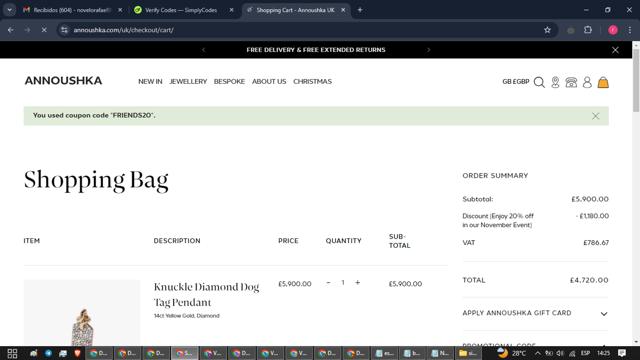Click the address bar URL
The image size is (640, 360).
point(123,30)
